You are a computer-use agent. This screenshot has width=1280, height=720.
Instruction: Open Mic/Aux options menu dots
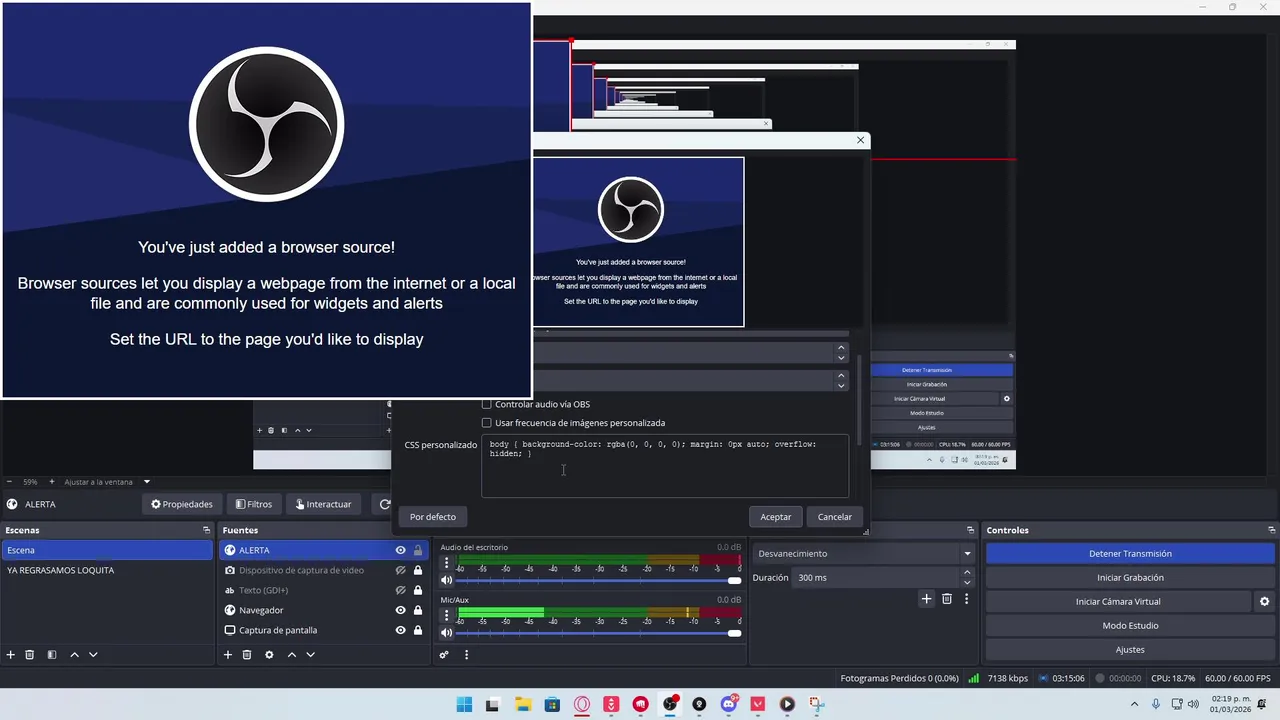click(x=447, y=616)
